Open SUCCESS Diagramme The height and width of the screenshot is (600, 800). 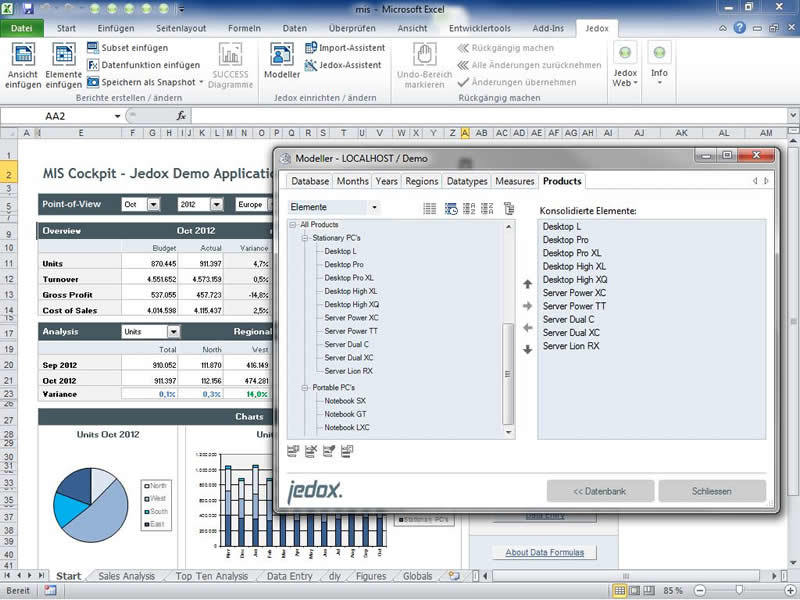pos(230,65)
